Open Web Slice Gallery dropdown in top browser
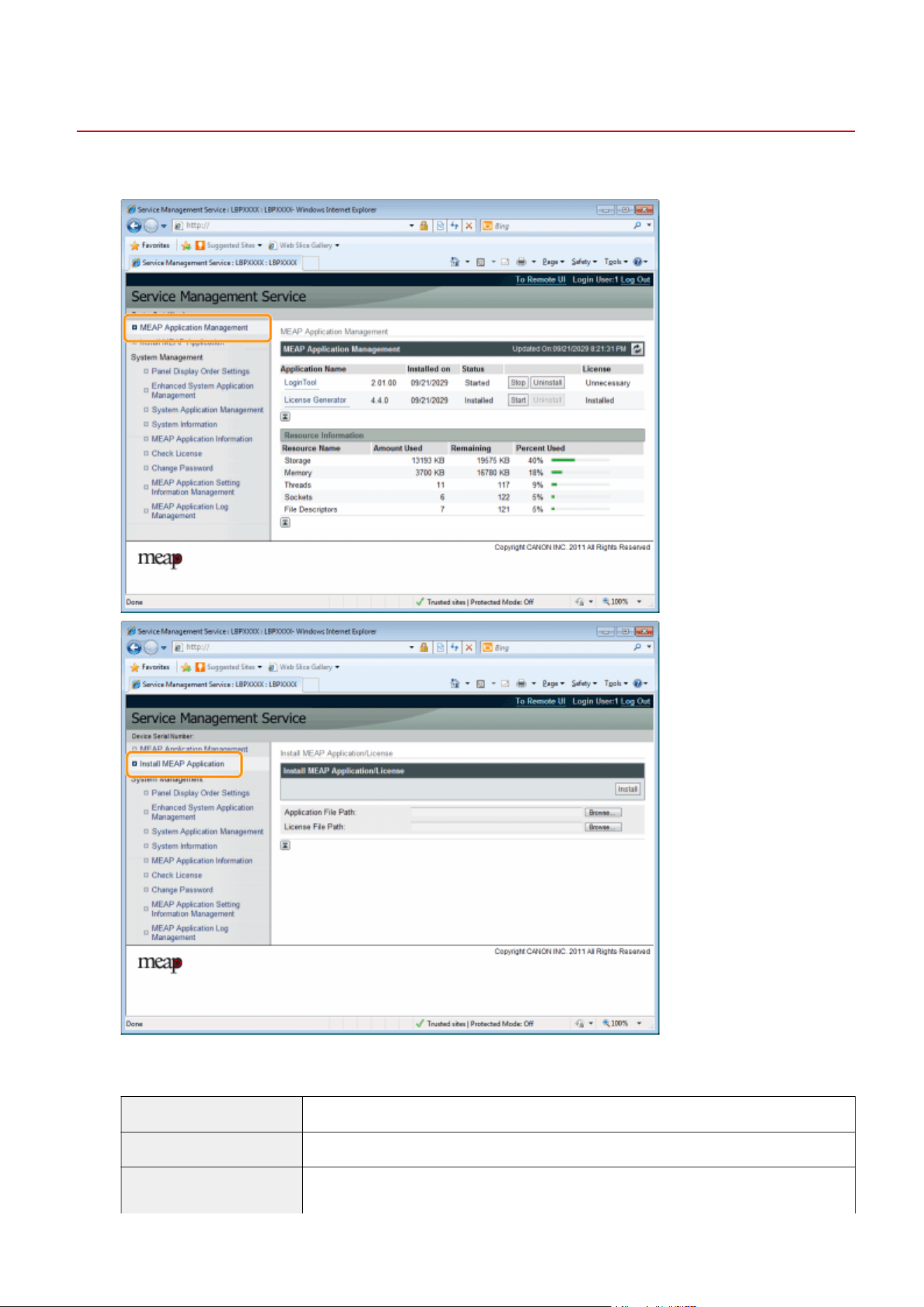 [x=304, y=245]
